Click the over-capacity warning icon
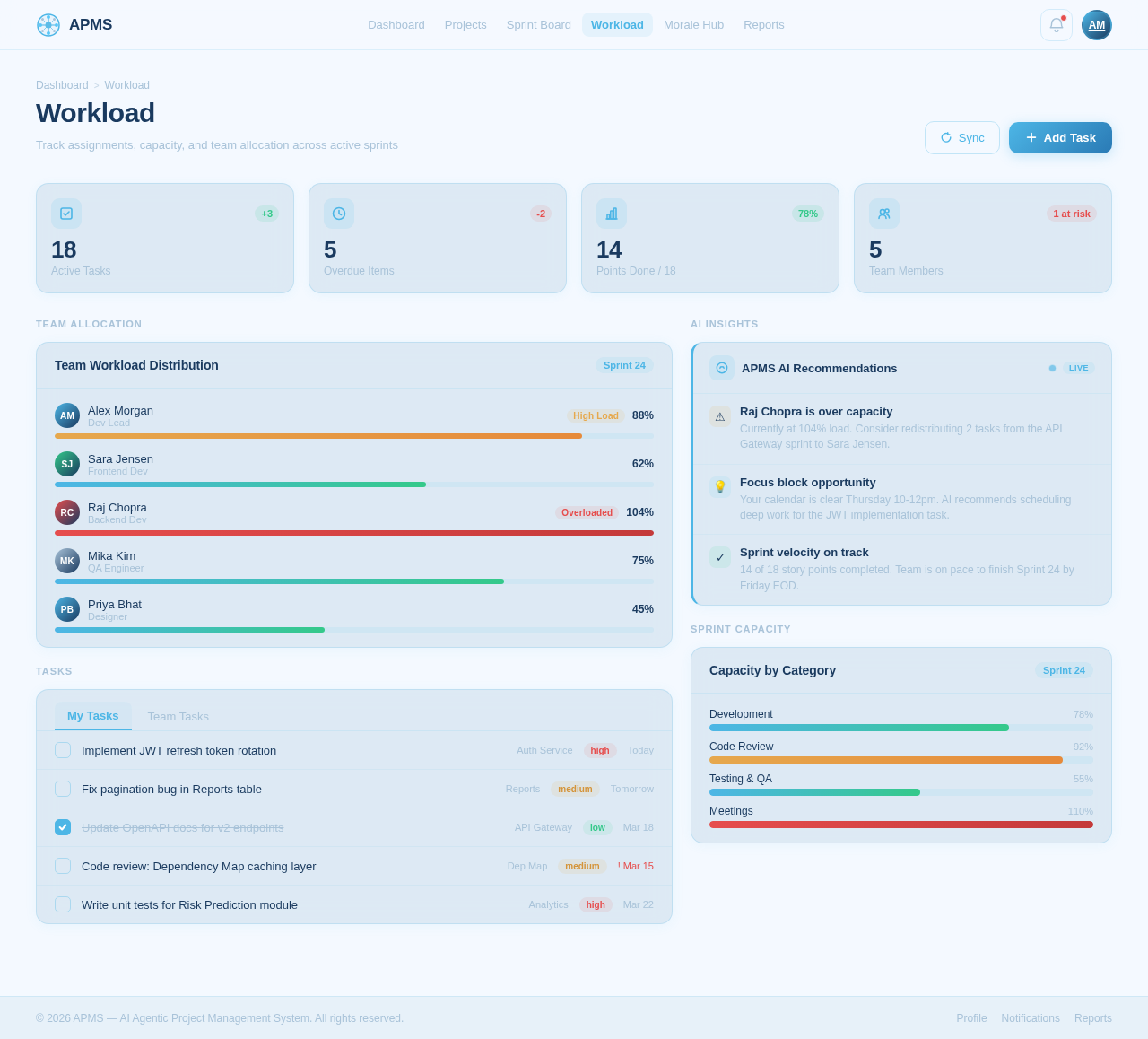1148x1039 pixels. tap(721, 415)
